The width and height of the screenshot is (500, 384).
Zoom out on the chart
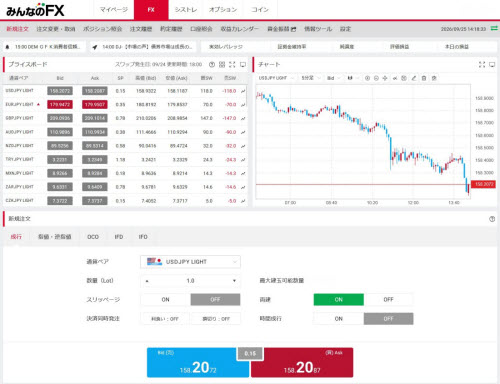[x=376, y=78]
